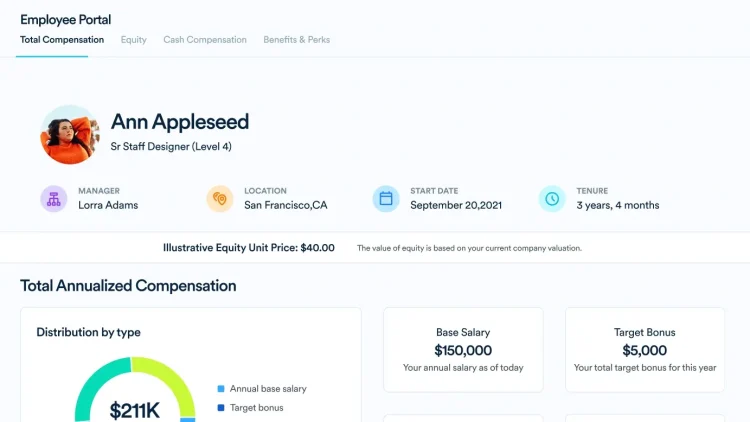Click the tenure clock icon
Image resolution: width=750 pixels, height=422 pixels.
[552, 198]
